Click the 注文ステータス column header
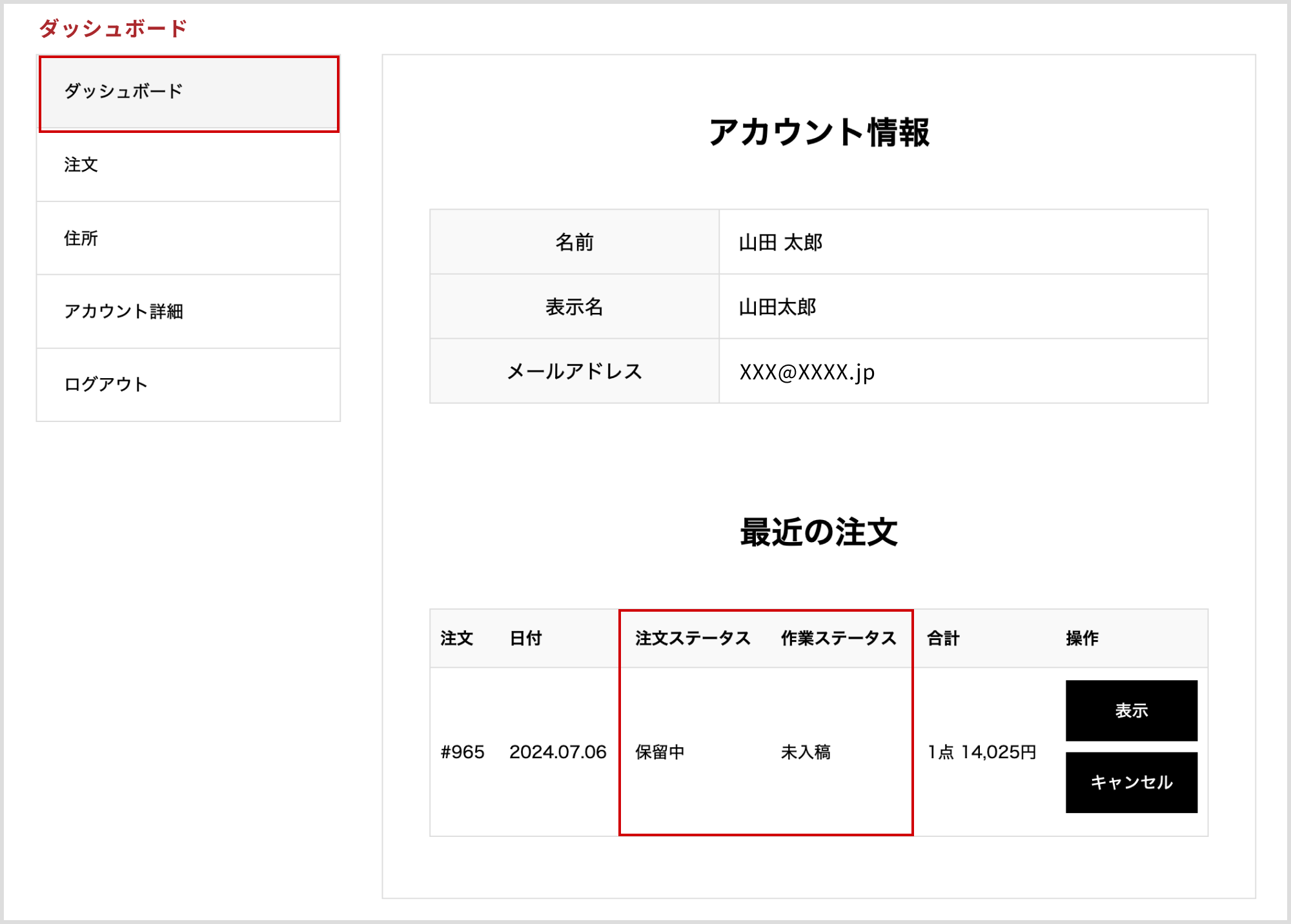Image resolution: width=1291 pixels, height=924 pixels. pos(693,638)
